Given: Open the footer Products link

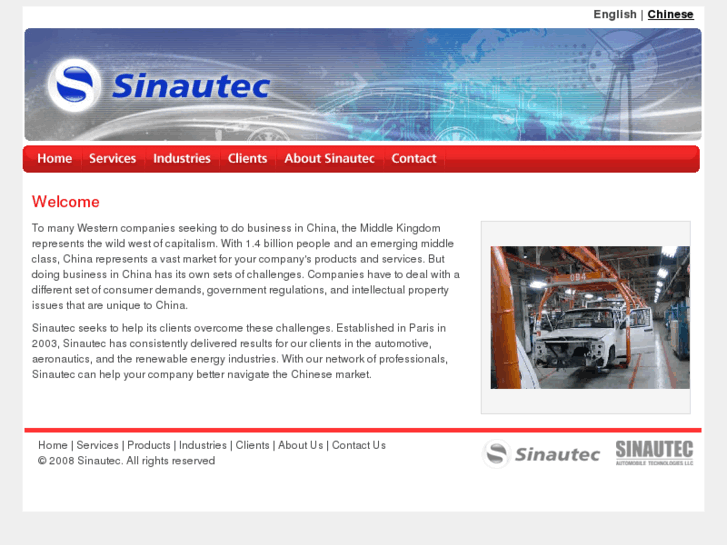Looking at the screenshot, I should coord(149,445).
